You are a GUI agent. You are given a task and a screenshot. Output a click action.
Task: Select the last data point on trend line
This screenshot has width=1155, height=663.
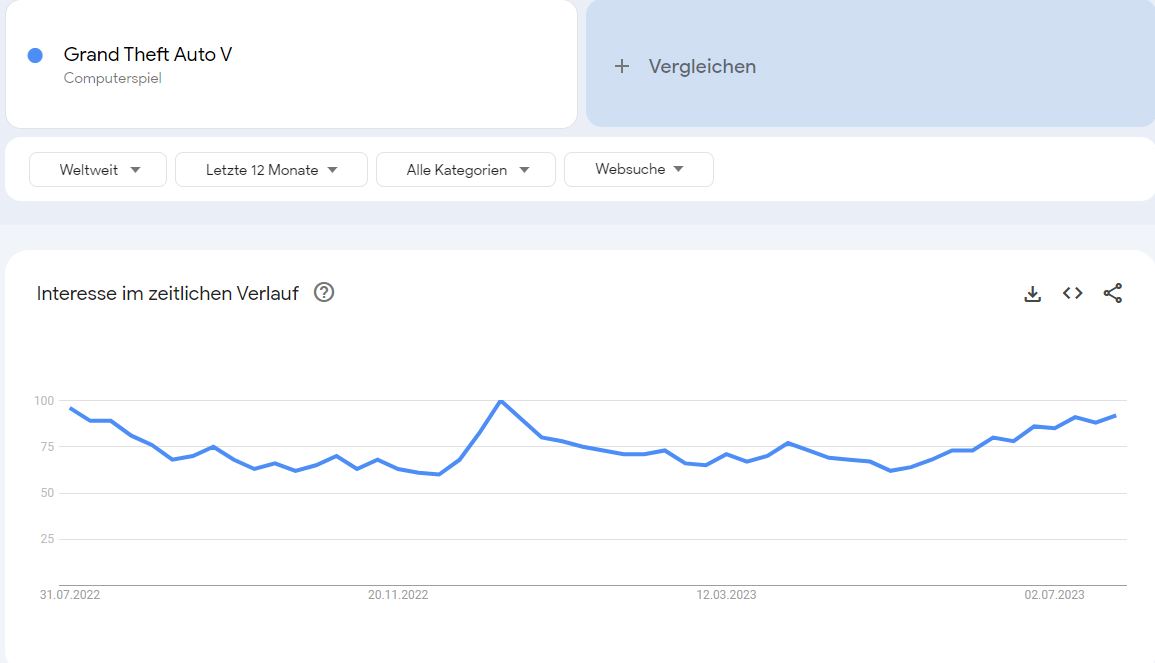coord(1115,415)
